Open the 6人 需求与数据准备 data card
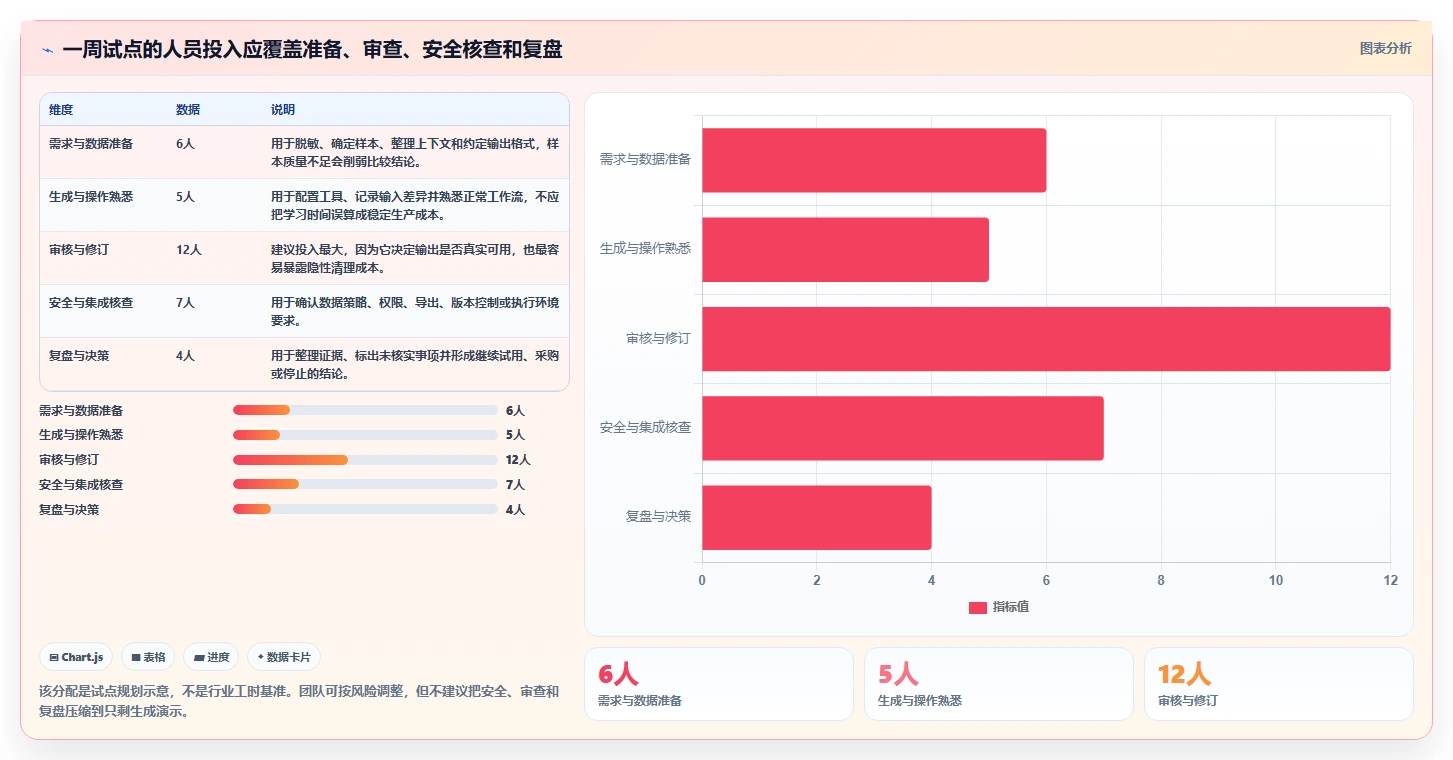 (719, 684)
